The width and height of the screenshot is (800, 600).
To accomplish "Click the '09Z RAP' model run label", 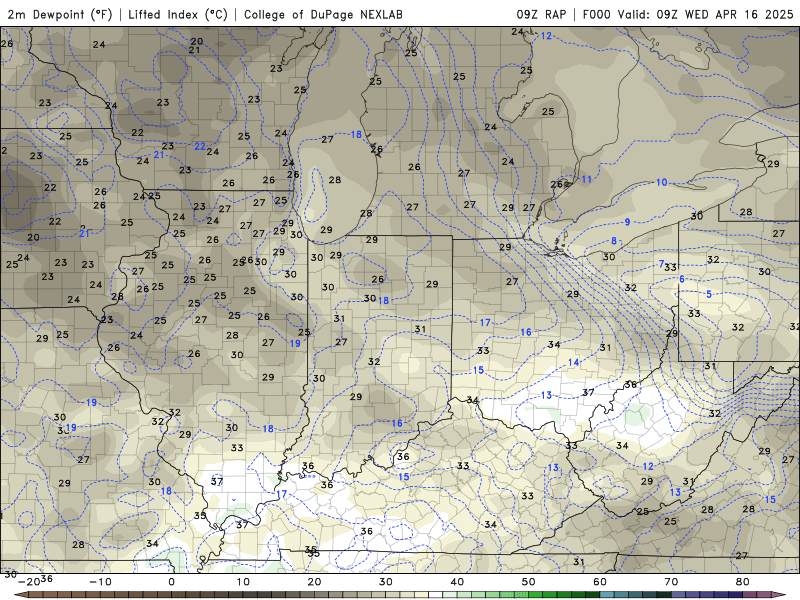I will [x=541, y=14].
